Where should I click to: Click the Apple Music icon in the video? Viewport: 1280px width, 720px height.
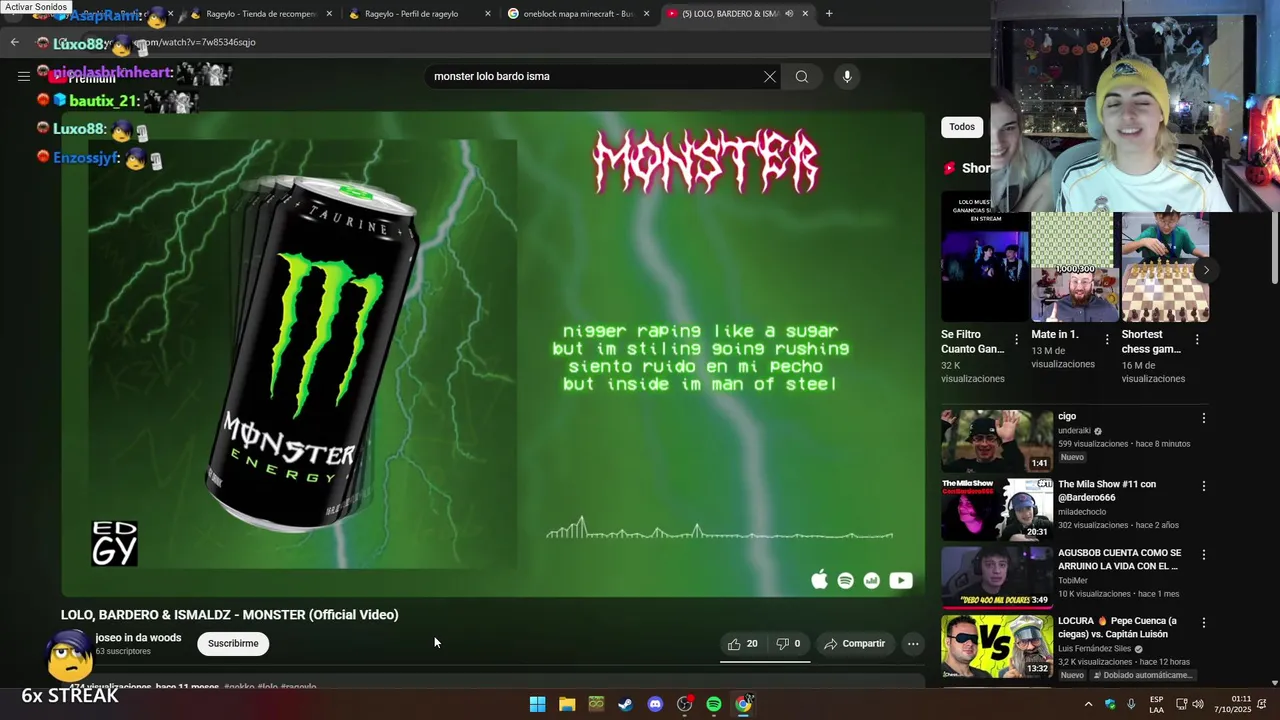[820, 580]
